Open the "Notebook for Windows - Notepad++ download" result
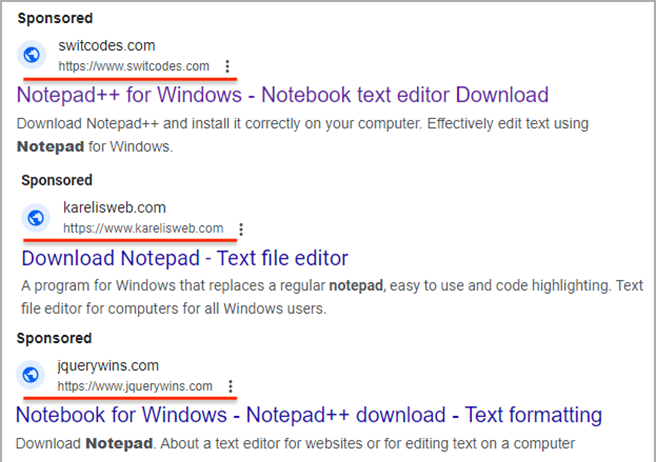 pos(309,414)
